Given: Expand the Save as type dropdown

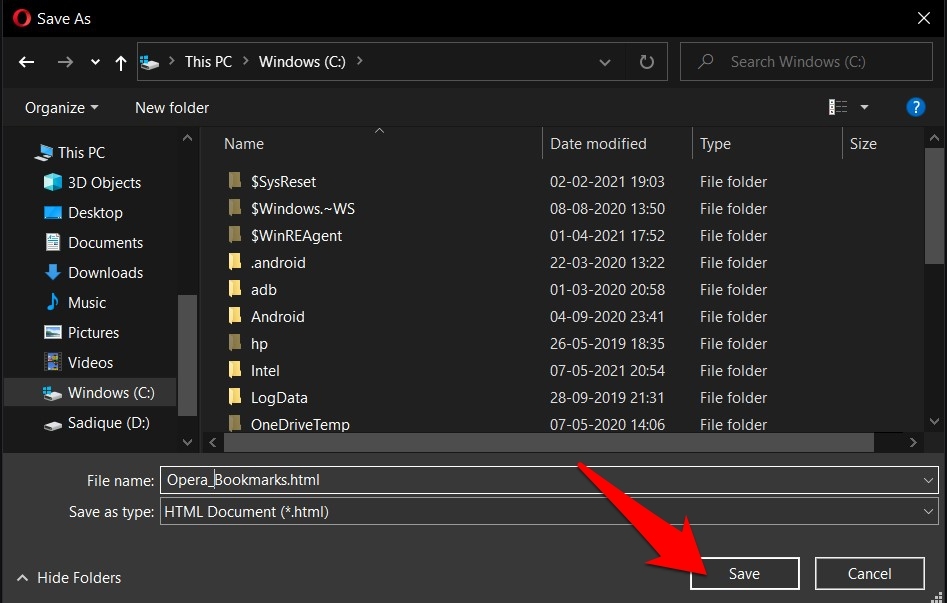Looking at the screenshot, I should (929, 512).
